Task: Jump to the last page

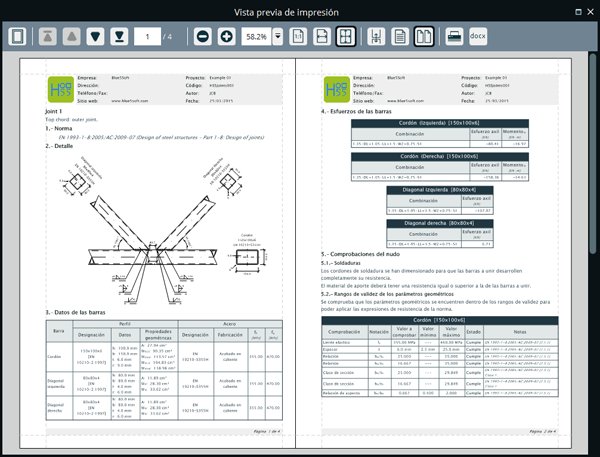Action: coord(119,36)
